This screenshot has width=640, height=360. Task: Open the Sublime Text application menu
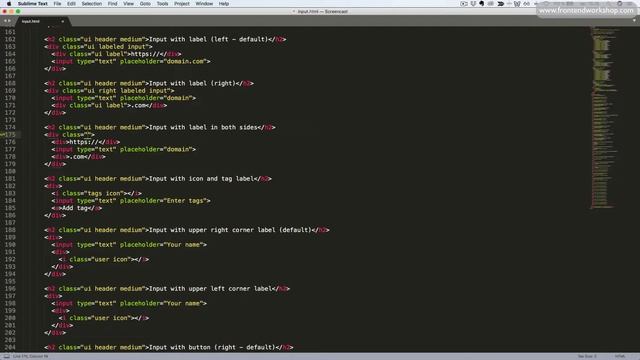(33, 4)
